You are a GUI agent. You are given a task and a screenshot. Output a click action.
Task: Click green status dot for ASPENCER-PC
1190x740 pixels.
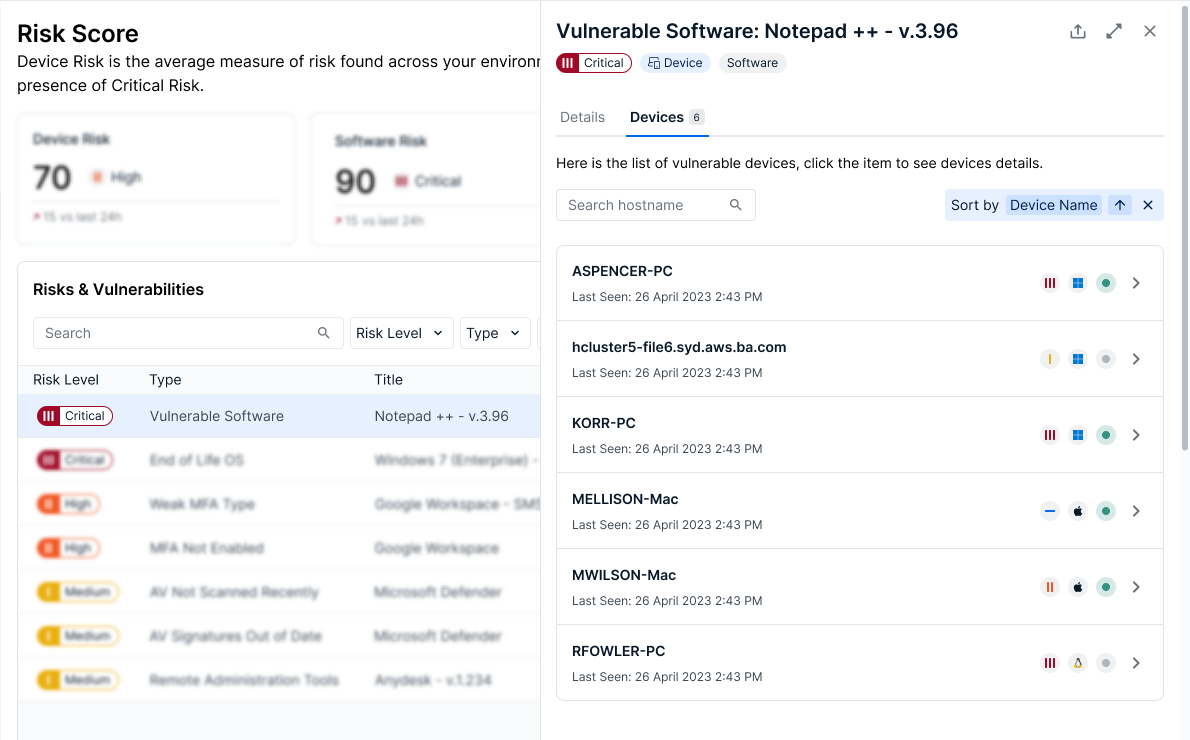(1106, 283)
